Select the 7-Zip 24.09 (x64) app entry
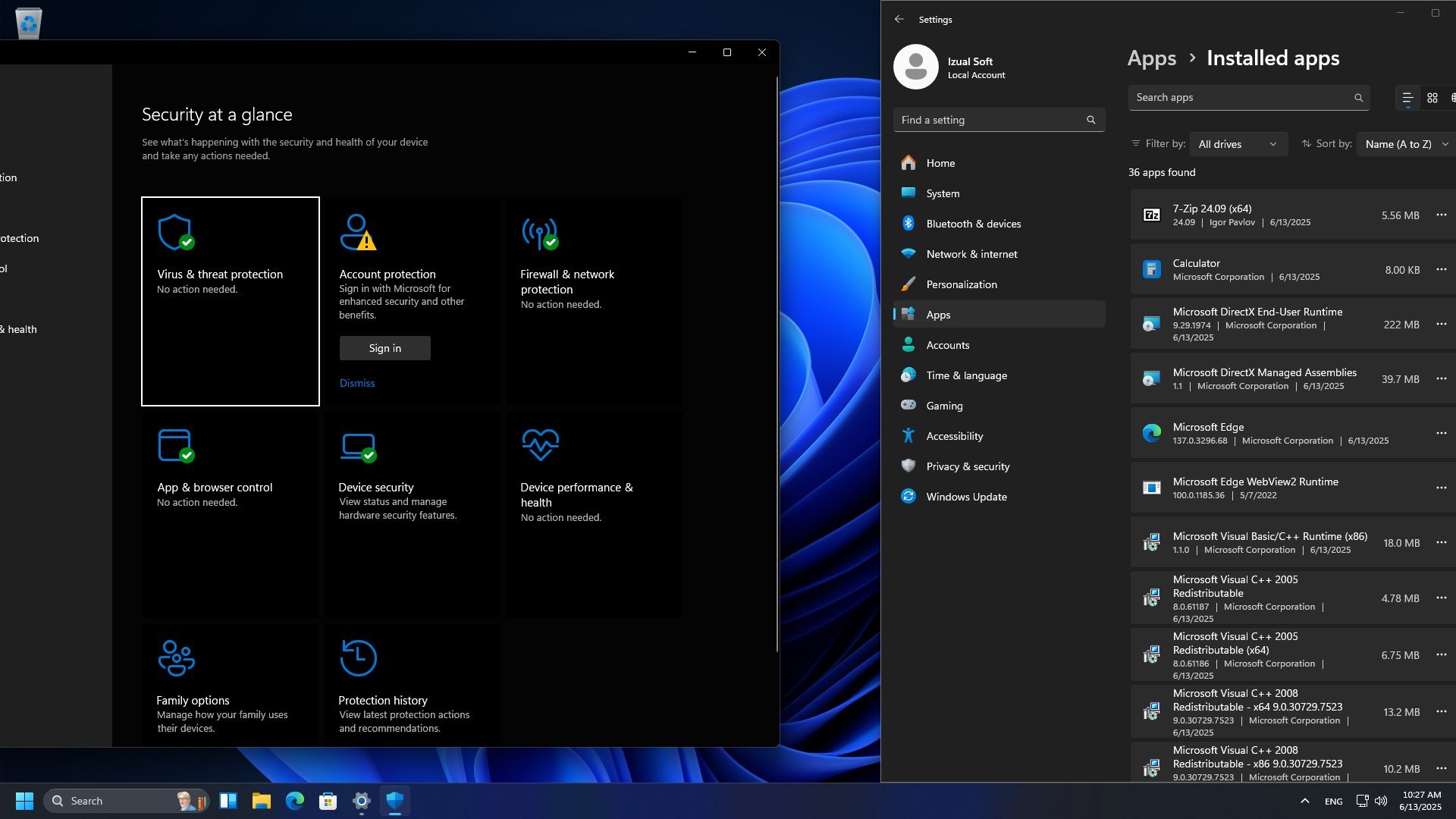The width and height of the screenshot is (1456, 819). pyautogui.click(x=1292, y=215)
